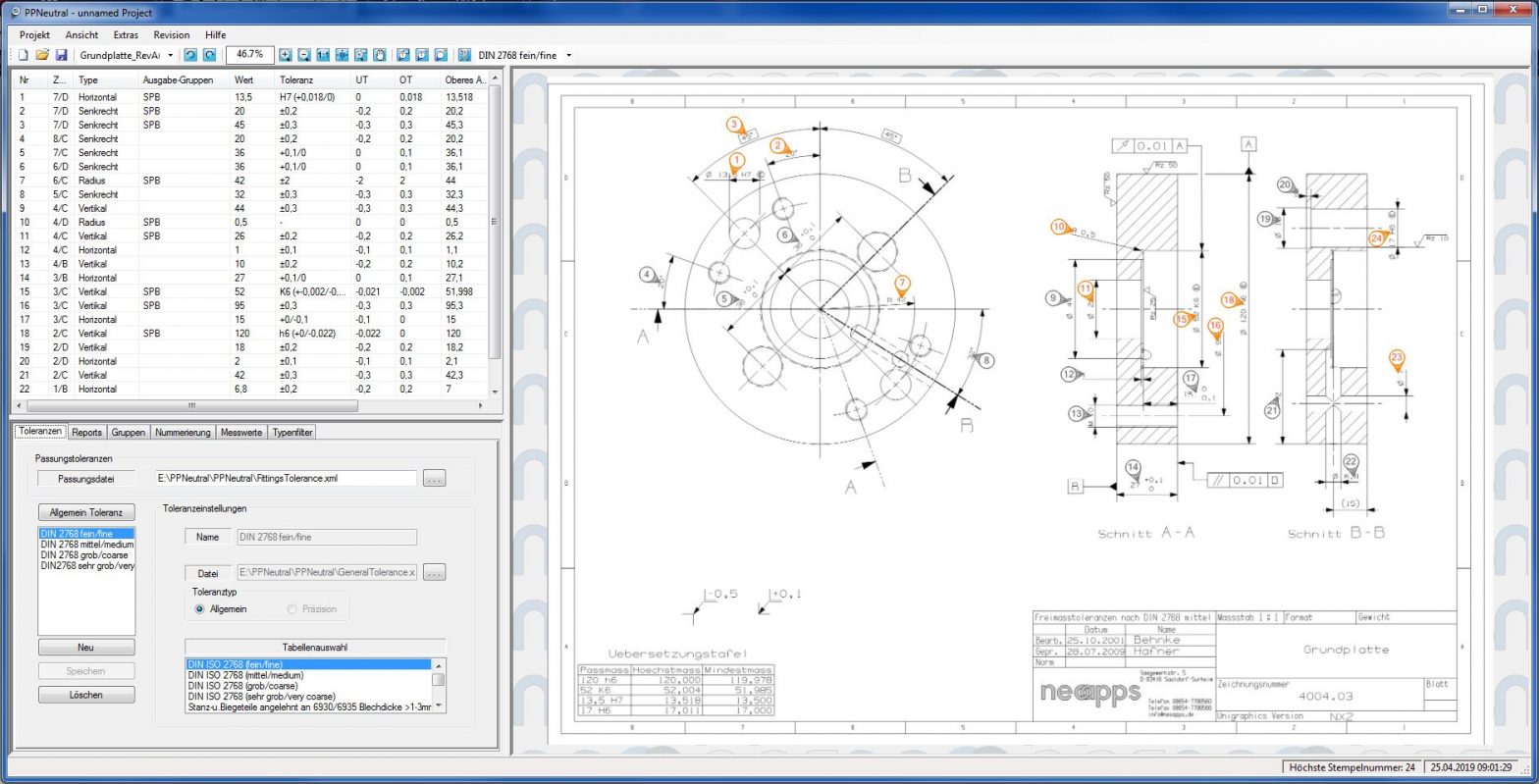Activate the pan hand tool
The height and width of the screenshot is (784, 1539).
pyautogui.click(x=380, y=56)
